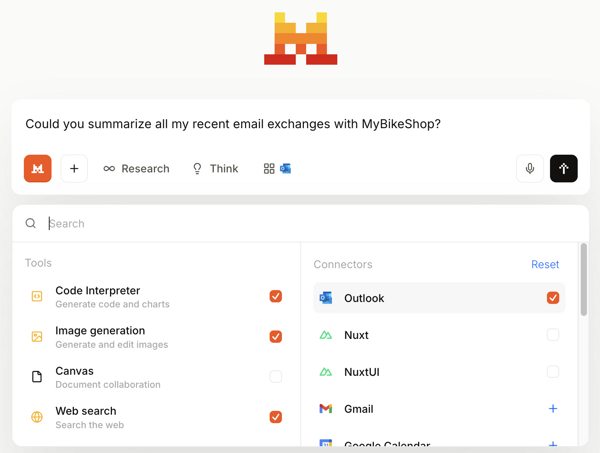Click 'Search the web' description

tap(90, 425)
